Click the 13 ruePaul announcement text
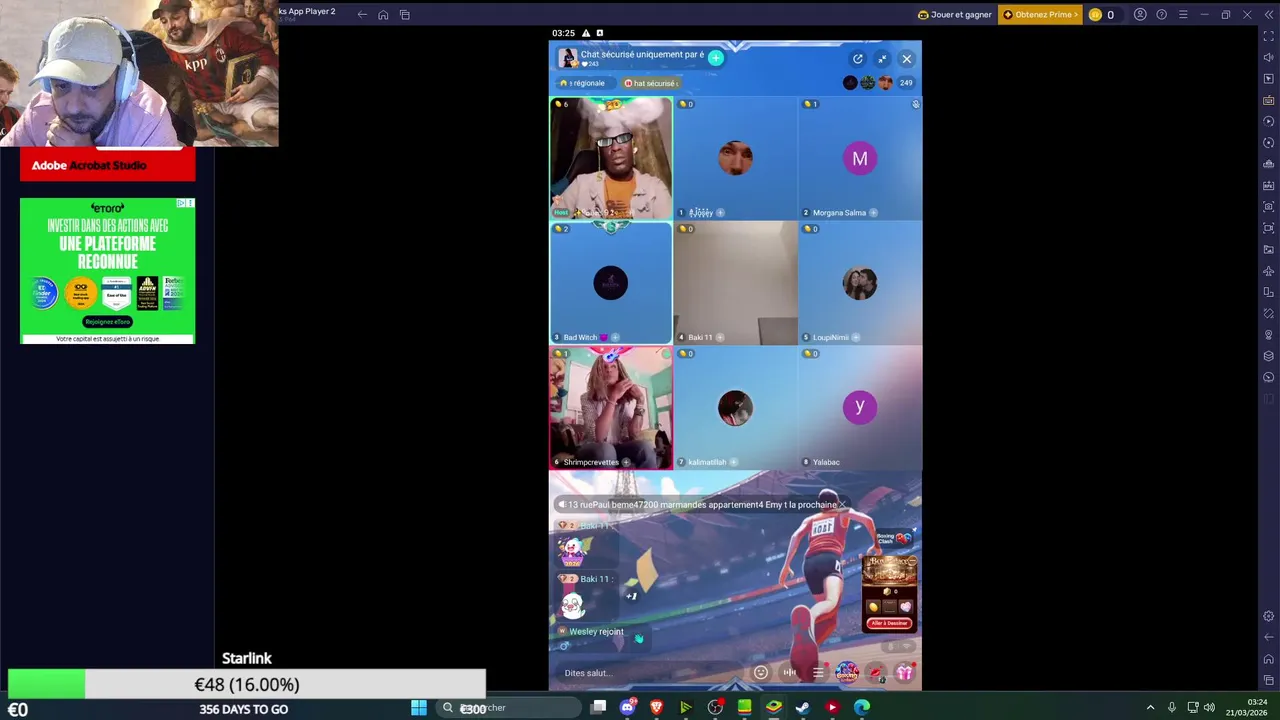Image resolution: width=1280 pixels, height=720 pixels. point(702,505)
